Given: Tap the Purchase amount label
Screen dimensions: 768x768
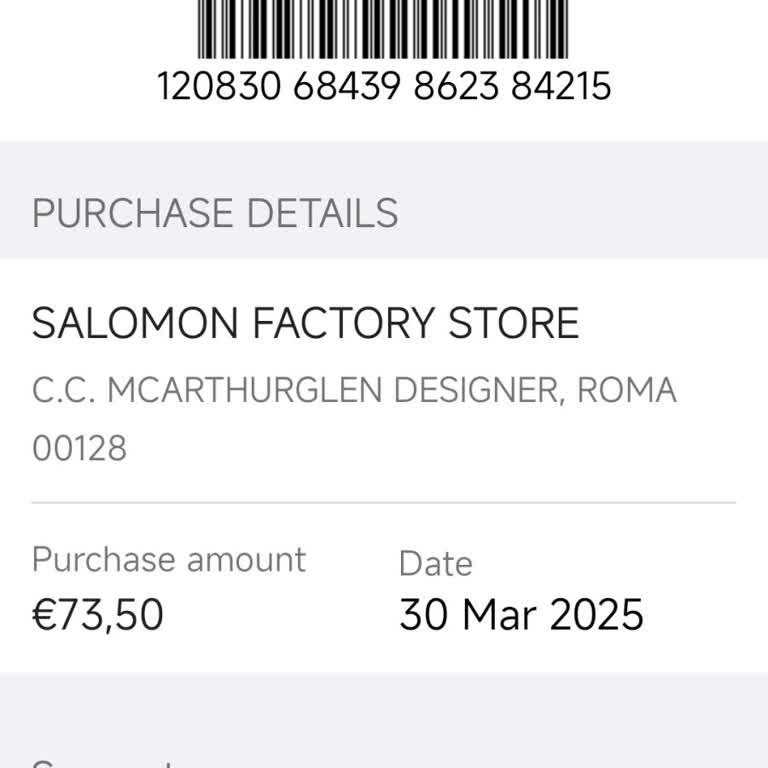Looking at the screenshot, I should [x=169, y=559].
